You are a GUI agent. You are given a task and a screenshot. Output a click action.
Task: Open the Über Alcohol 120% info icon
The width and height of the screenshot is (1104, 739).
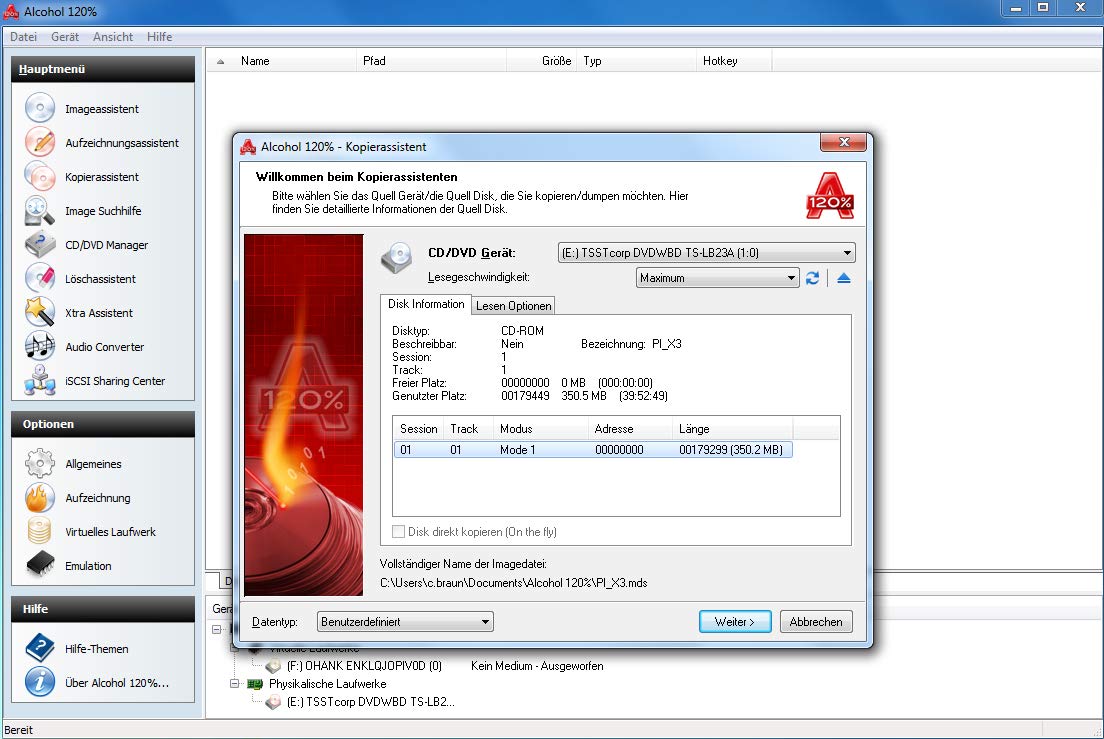point(39,682)
